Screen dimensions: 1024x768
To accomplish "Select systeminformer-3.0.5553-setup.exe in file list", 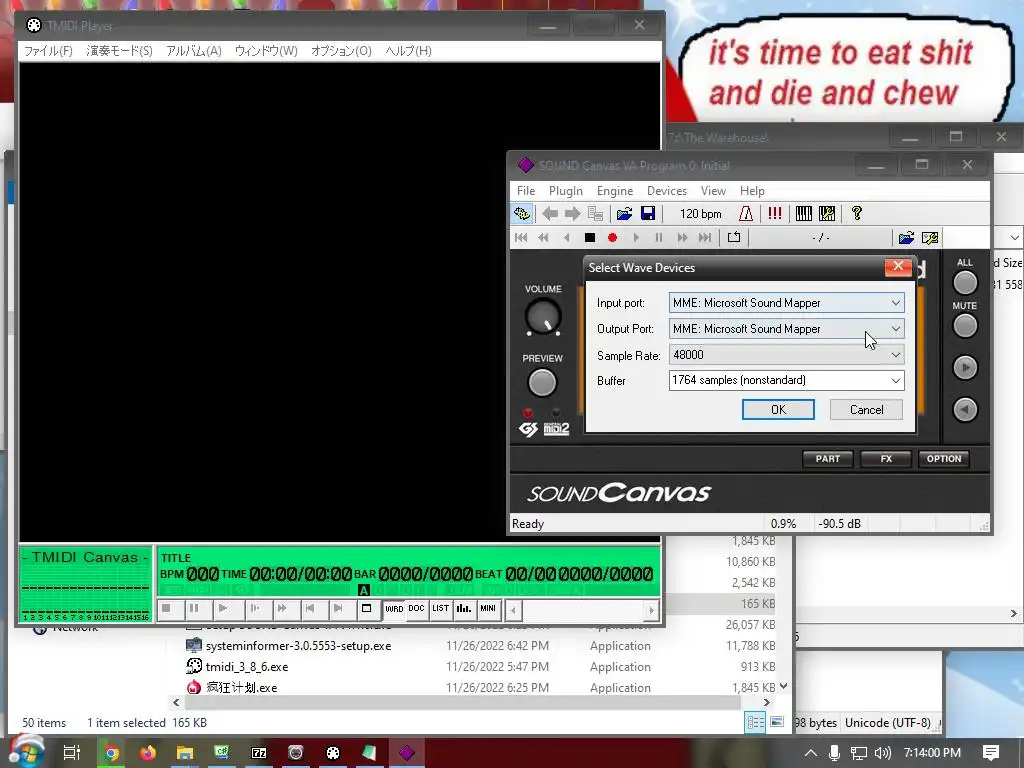I will (x=298, y=646).
